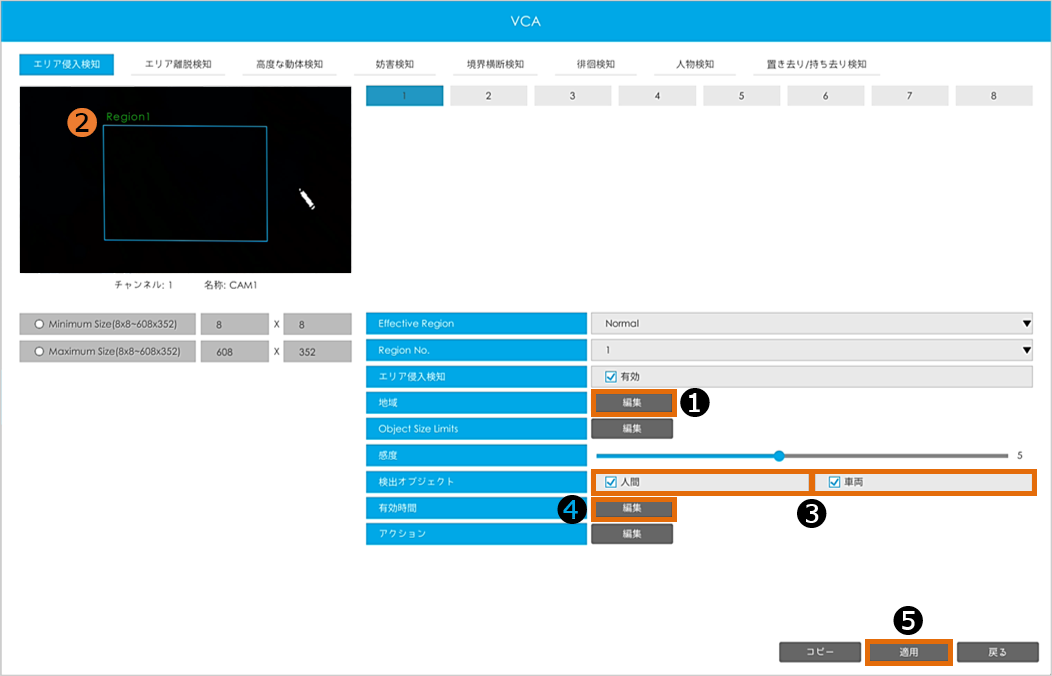Select the Maximum Size radio button
The image size is (1052, 676).
39,352
